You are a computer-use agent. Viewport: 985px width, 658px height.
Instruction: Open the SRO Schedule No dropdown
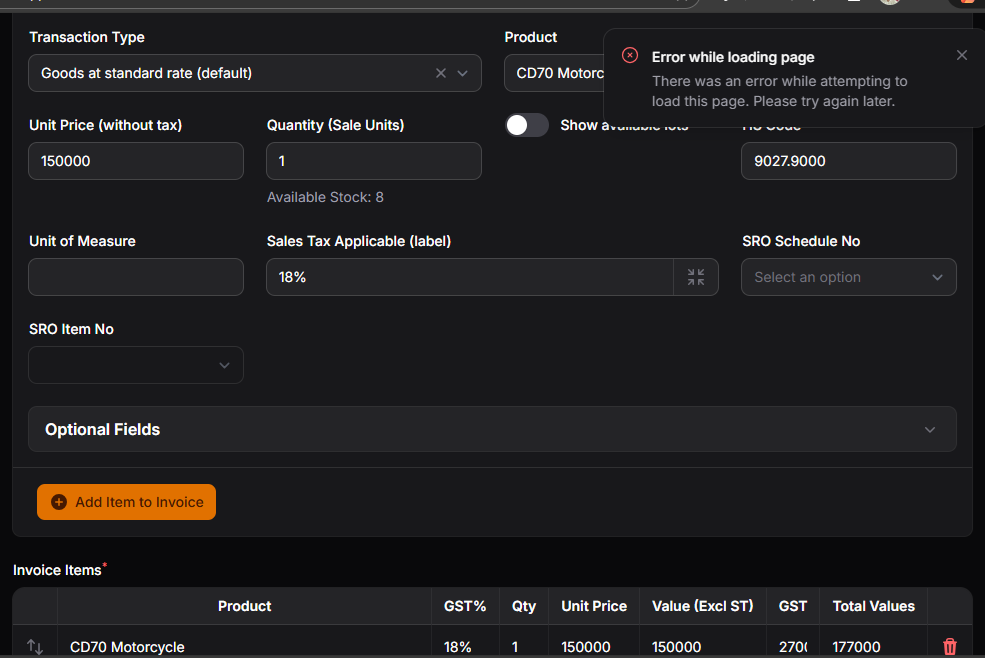click(848, 277)
